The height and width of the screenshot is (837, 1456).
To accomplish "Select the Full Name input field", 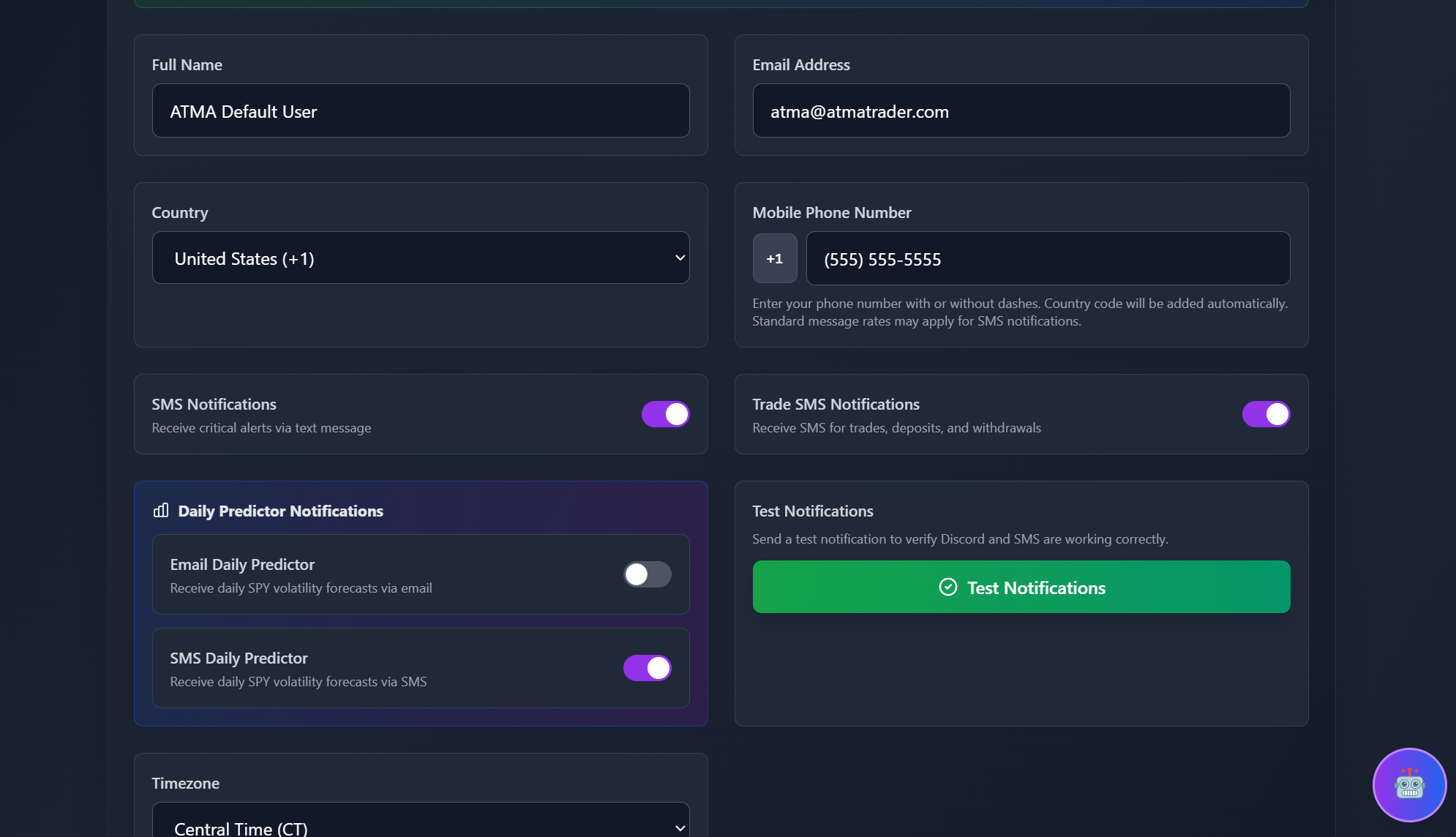I will click(420, 110).
